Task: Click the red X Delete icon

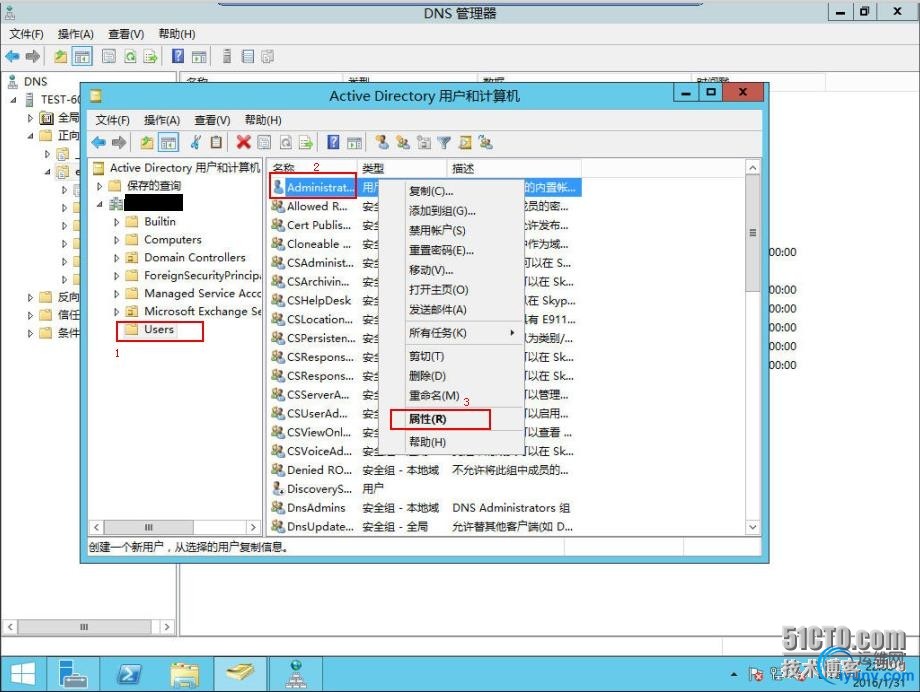Action: point(243,143)
